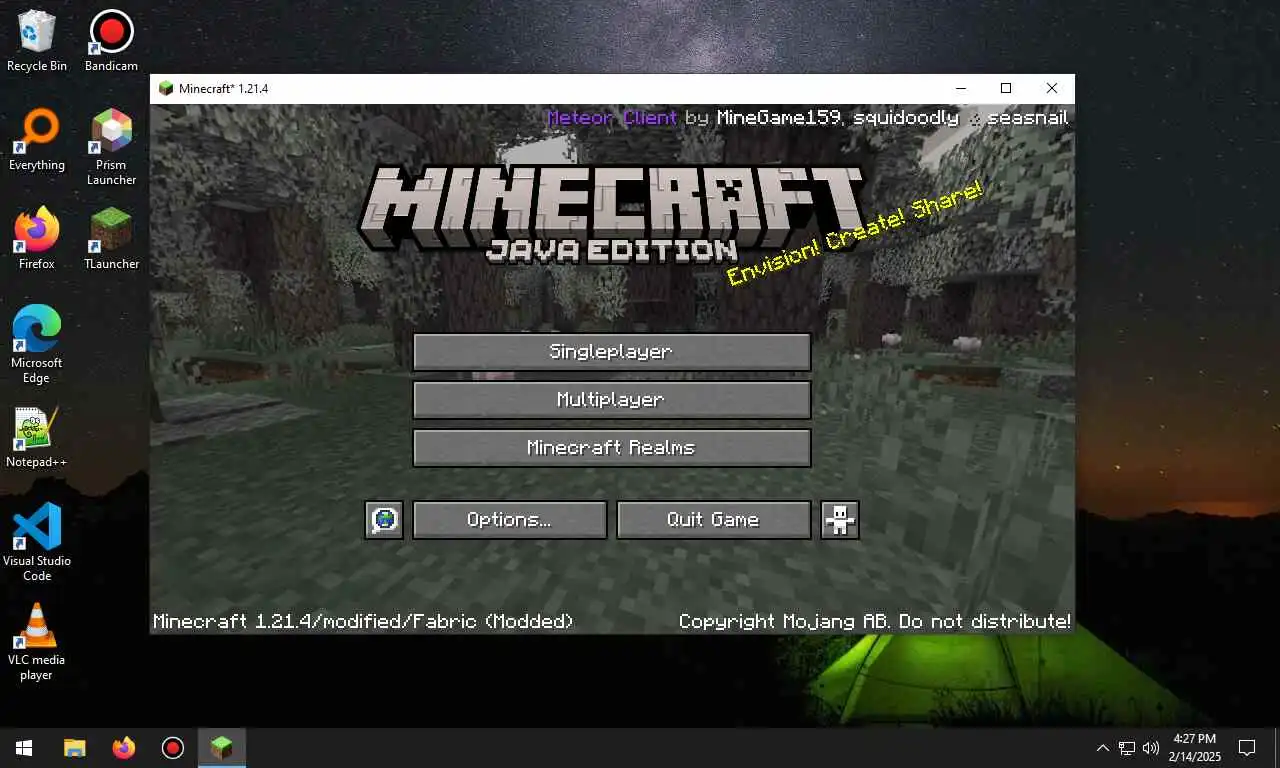This screenshot has height=768, width=1280.
Task: Open the language selection globe icon
Action: 384,520
